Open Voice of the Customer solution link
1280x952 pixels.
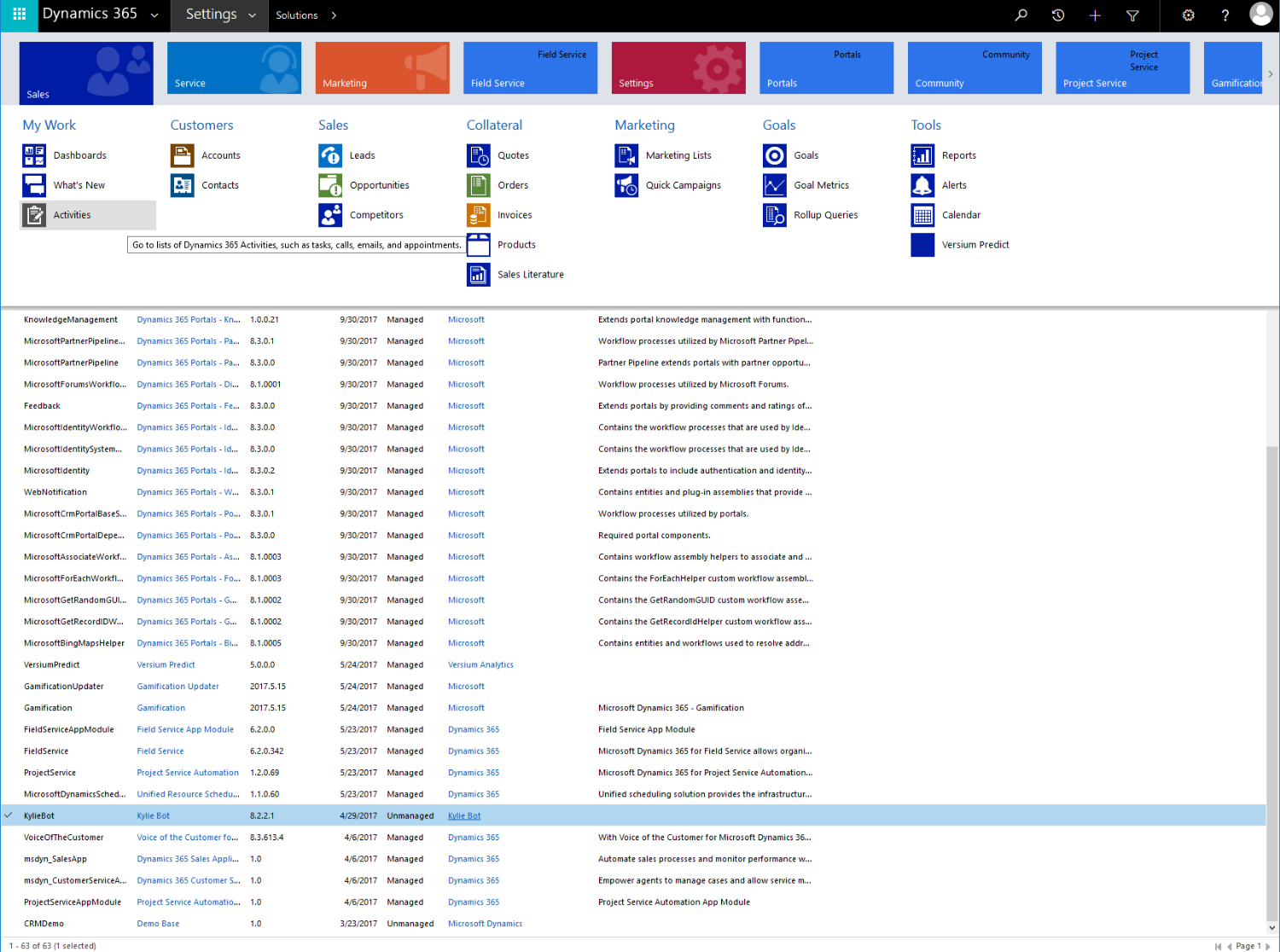coord(188,838)
